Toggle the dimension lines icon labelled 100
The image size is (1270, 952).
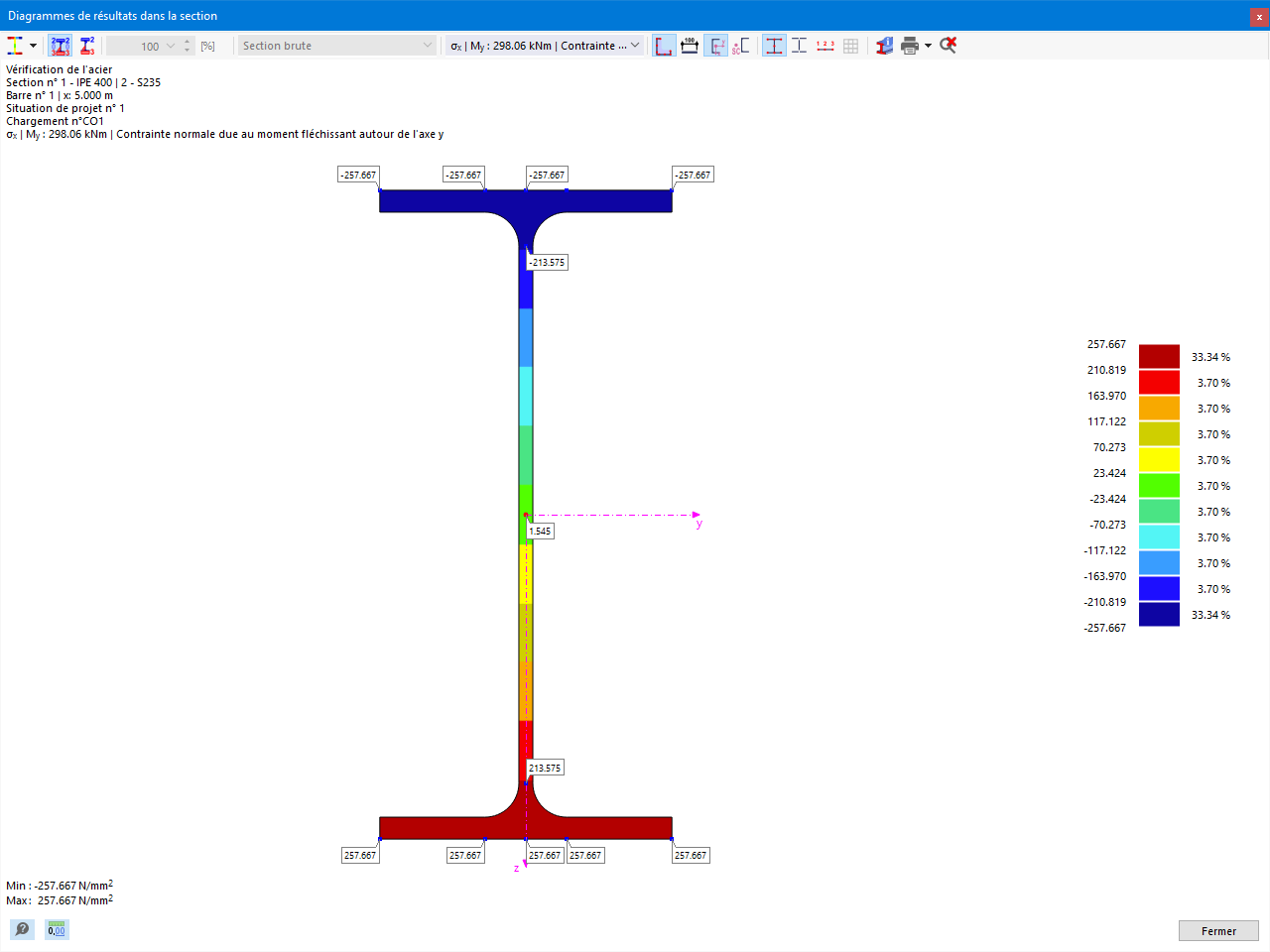click(690, 46)
